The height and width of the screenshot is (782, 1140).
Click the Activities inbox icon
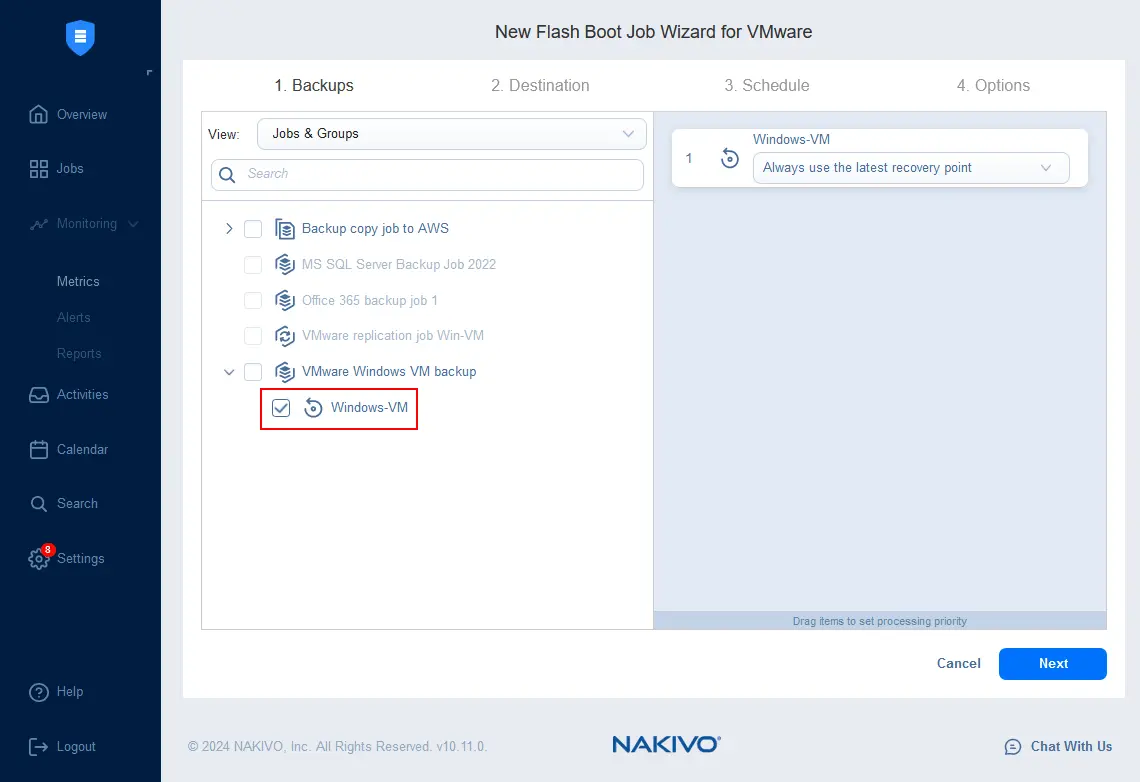(x=39, y=395)
